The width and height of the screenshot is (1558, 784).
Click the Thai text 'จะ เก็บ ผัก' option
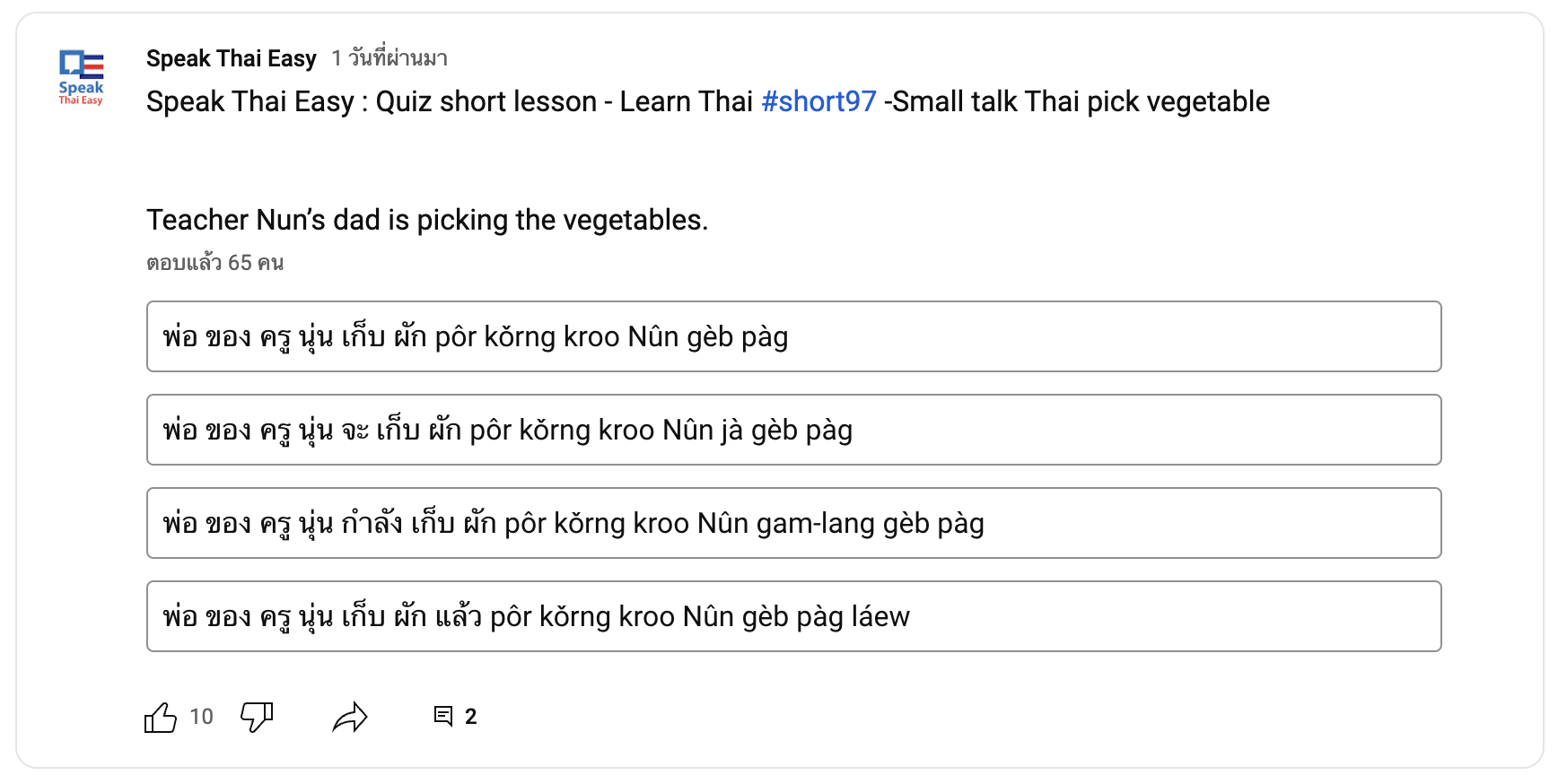click(x=401, y=430)
